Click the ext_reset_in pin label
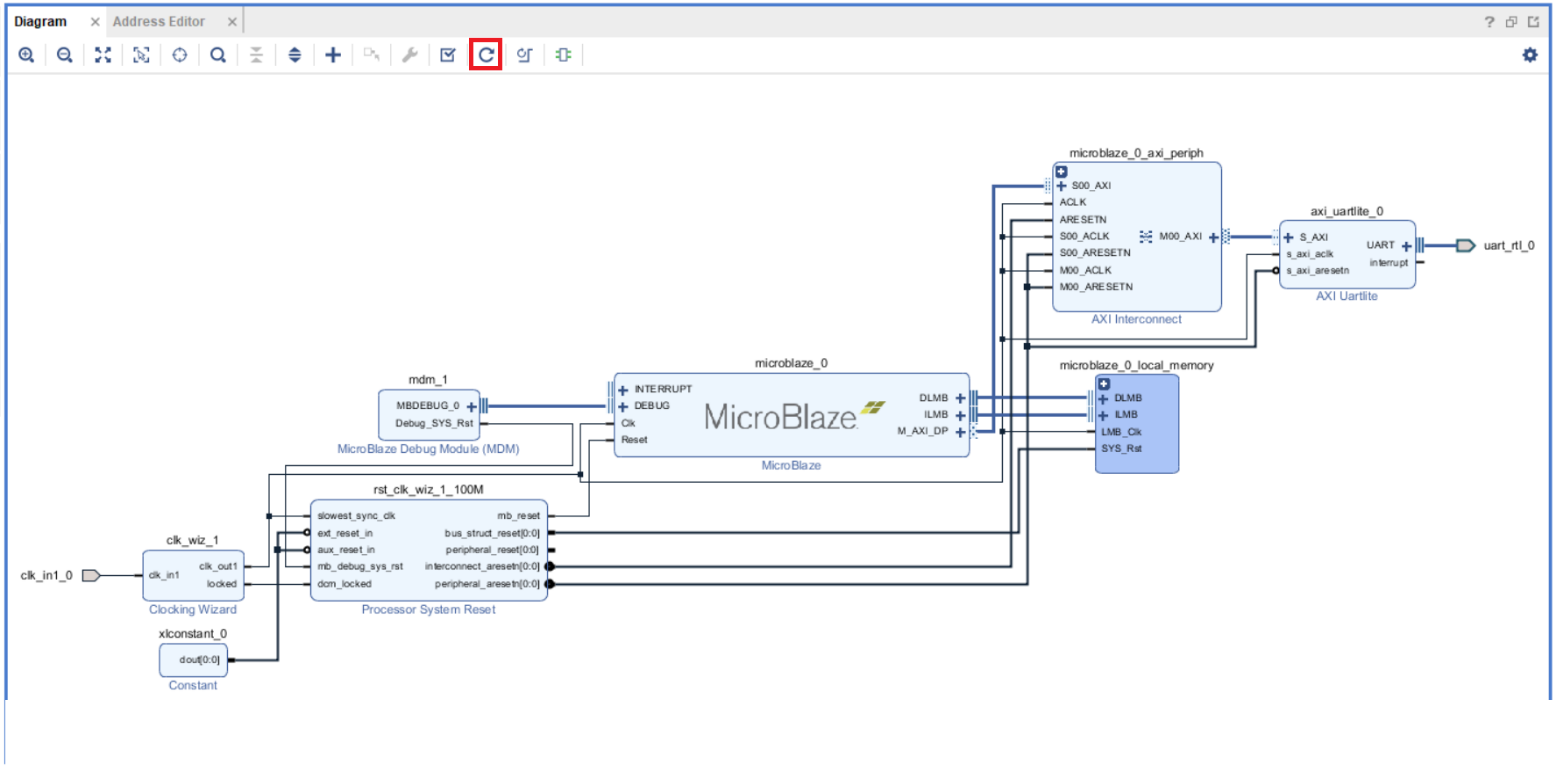The image size is (1556, 766). [346, 532]
